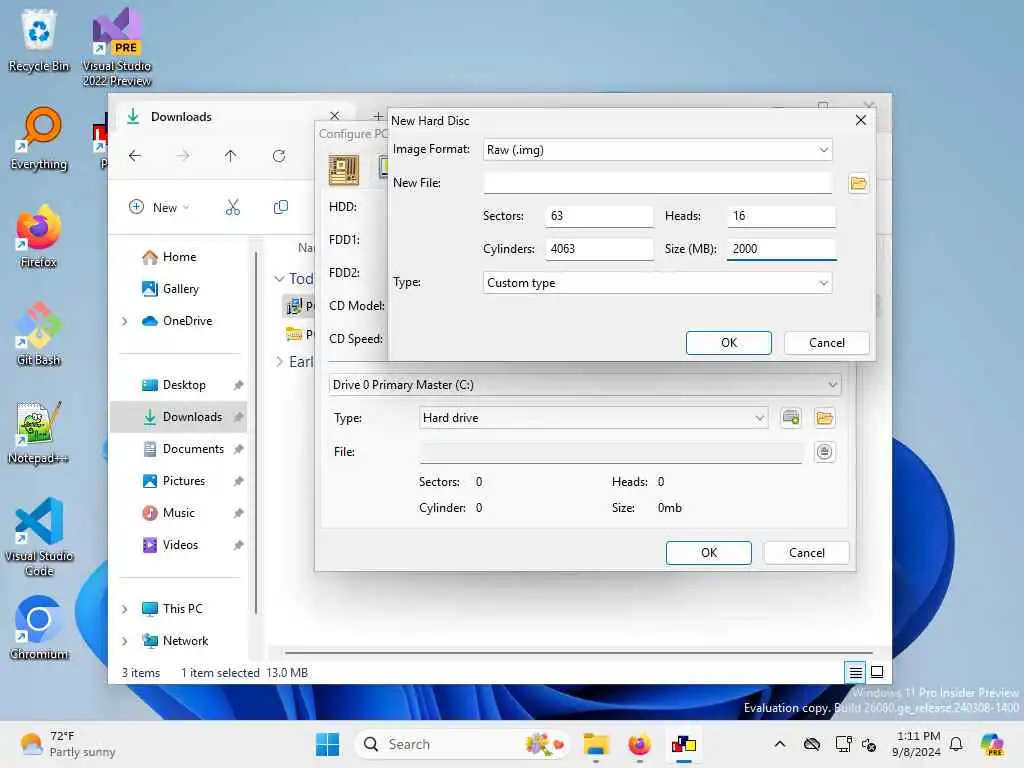Cancel the New Hard Disc dialog
This screenshot has width=1024, height=768.
click(x=826, y=343)
